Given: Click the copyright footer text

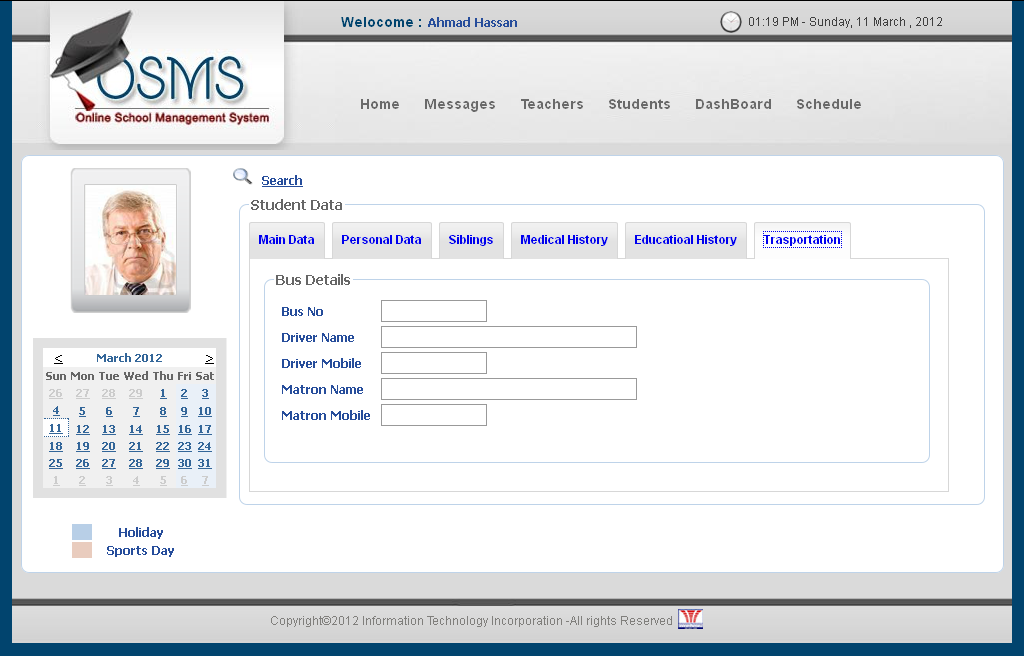Looking at the screenshot, I should coord(471,621).
